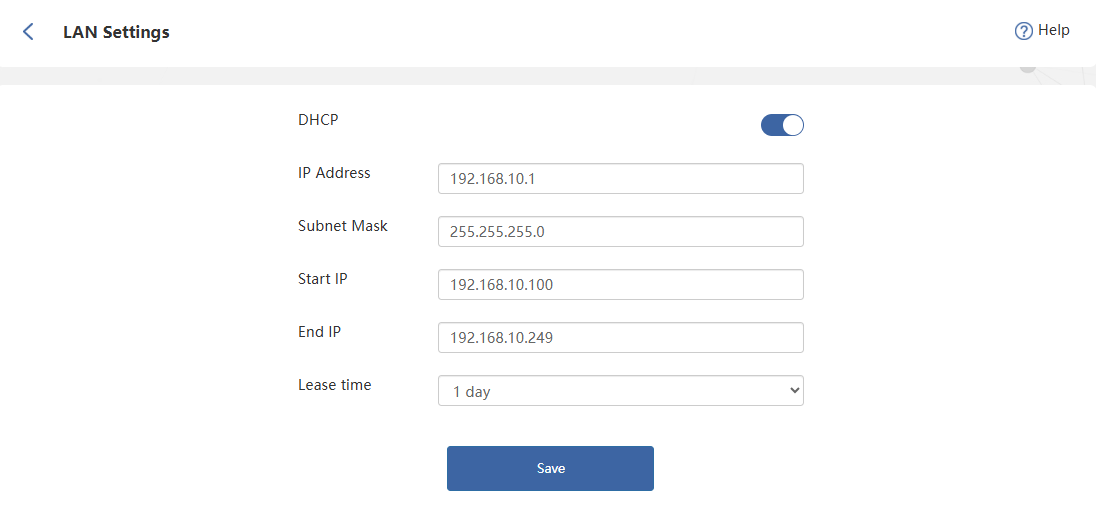Click the IP Address label
Screen dimensions: 1096x520
point(334,173)
